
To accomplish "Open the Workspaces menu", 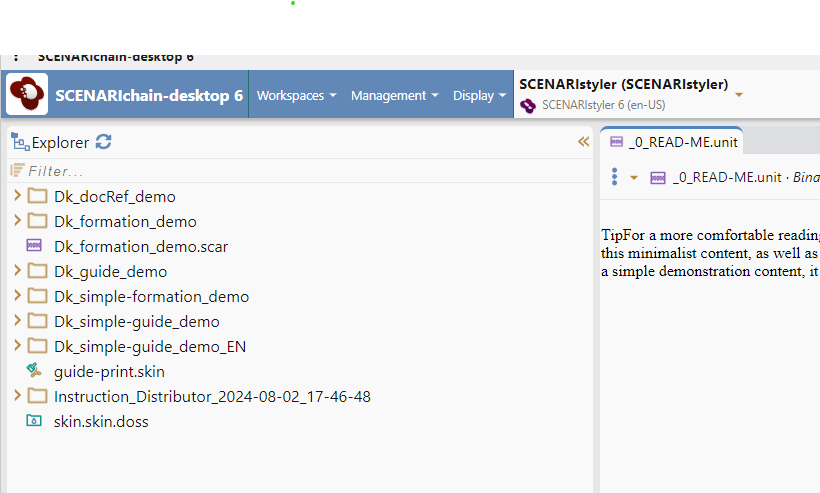I will pos(296,95).
